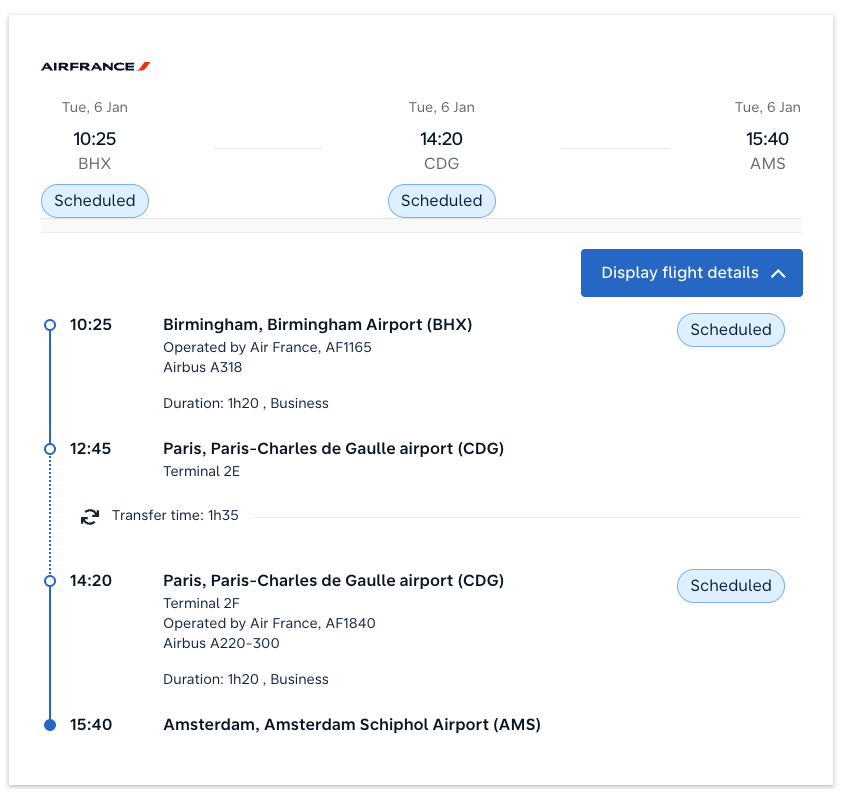
Task: Click the 14:20 CDG time in summary
Action: click(441, 139)
